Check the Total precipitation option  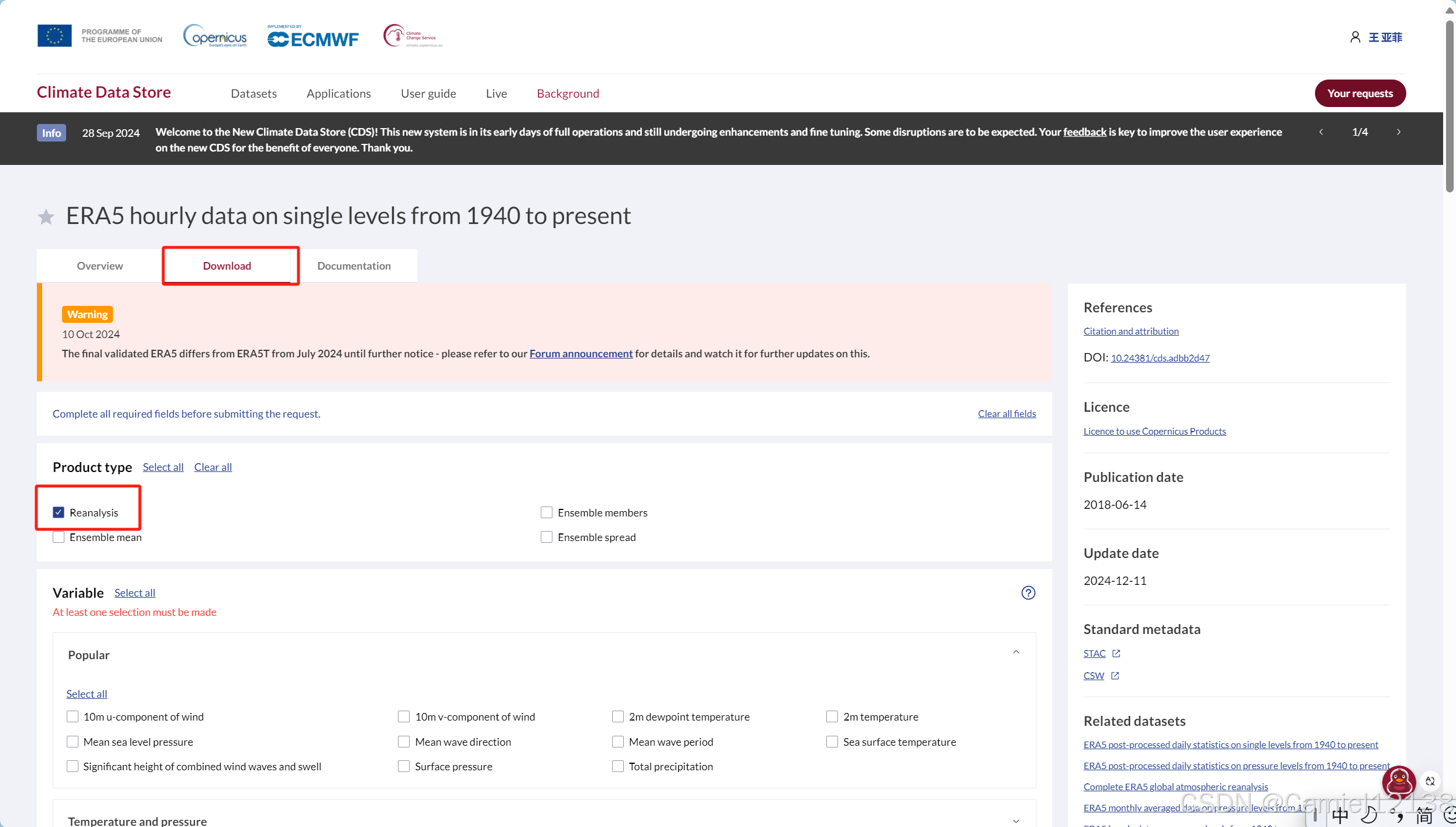(617, 766)
